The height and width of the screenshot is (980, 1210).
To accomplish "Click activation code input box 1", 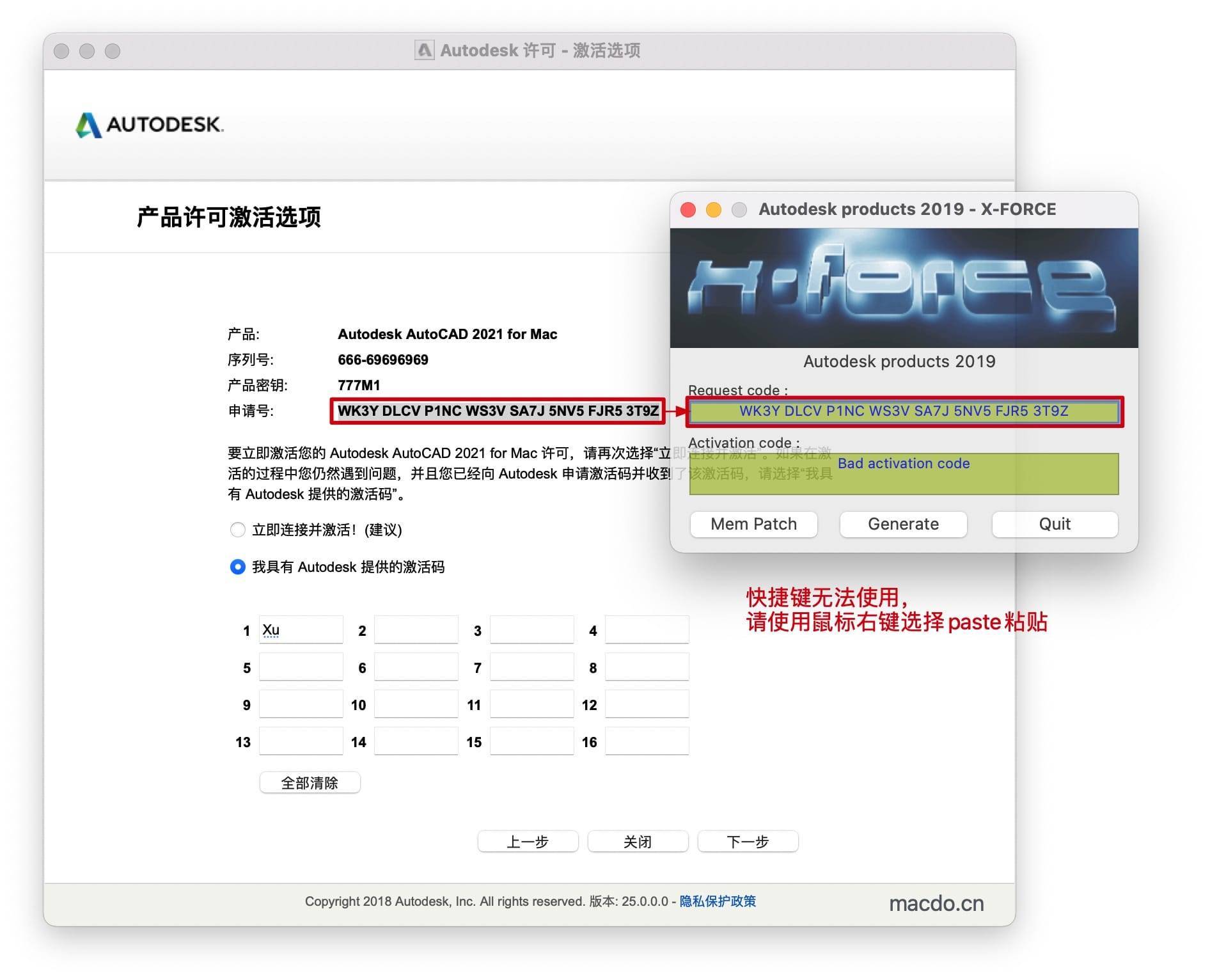I will 301,630.
